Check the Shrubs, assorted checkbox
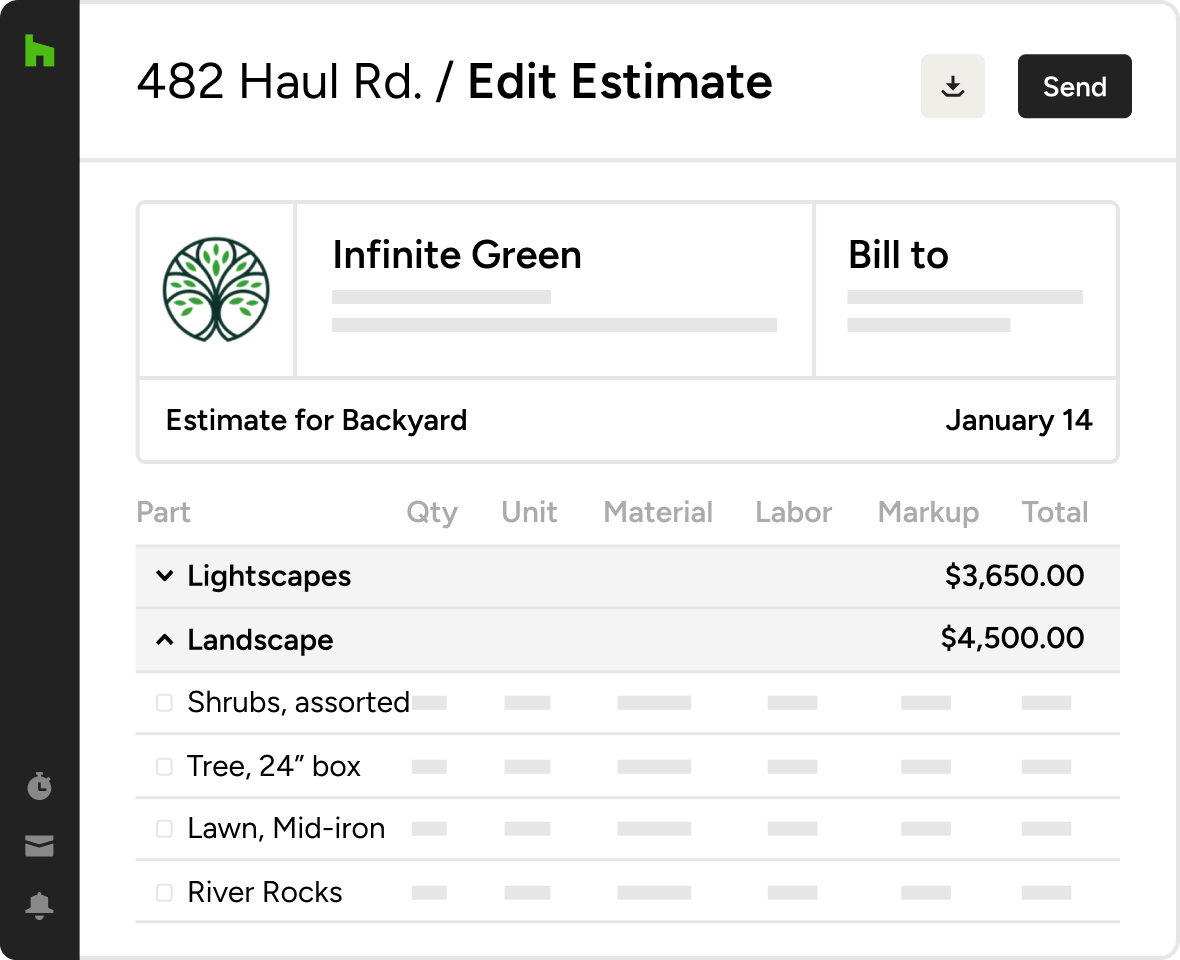 point(165,703)
